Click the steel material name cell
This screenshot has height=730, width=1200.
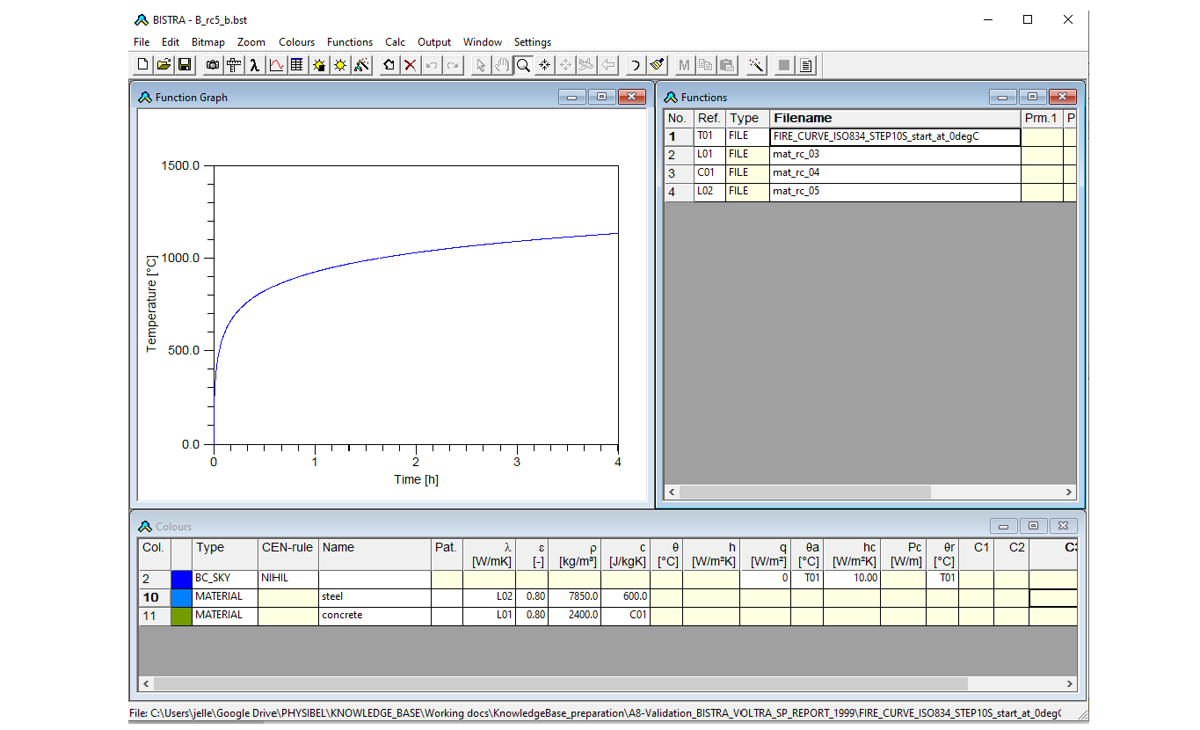(375, 597)
